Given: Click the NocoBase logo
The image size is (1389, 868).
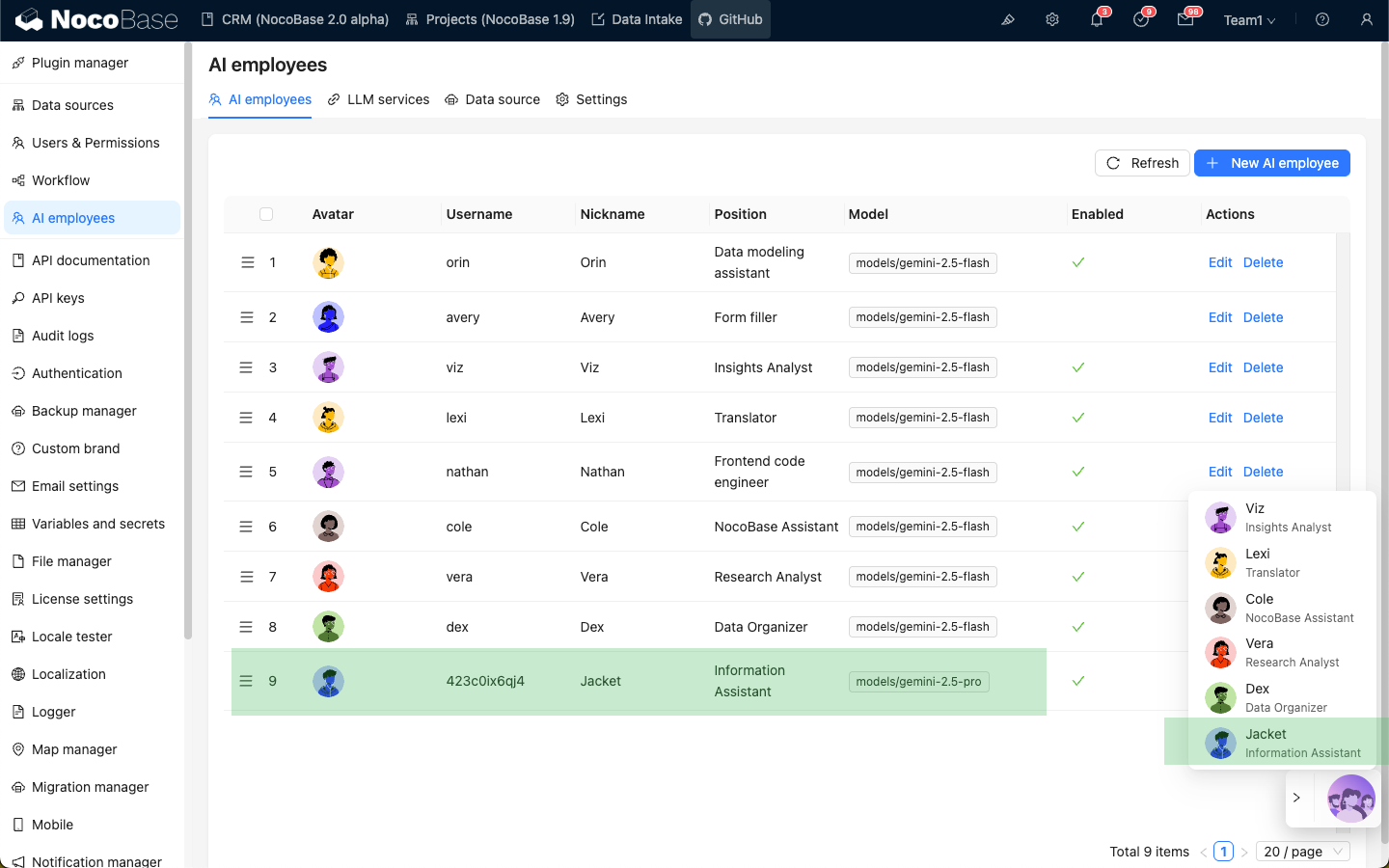Looking at the screenshot, I should [x=96, y=19].
